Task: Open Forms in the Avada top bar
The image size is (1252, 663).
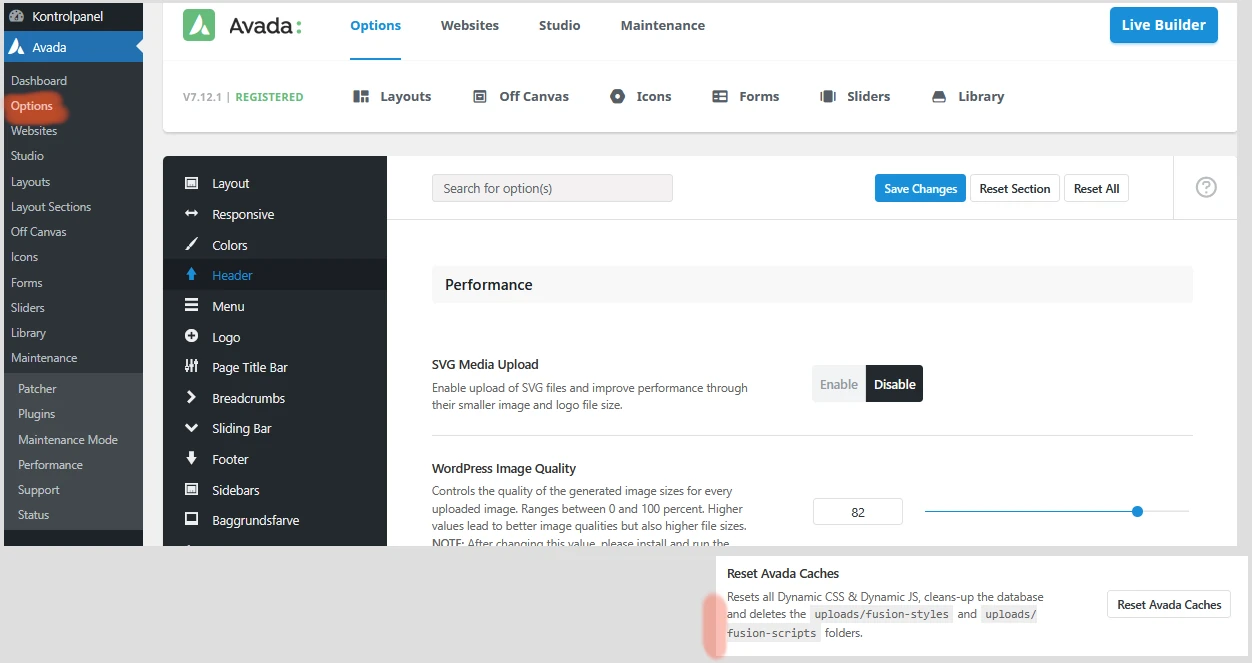Action: tap(746, 96)
